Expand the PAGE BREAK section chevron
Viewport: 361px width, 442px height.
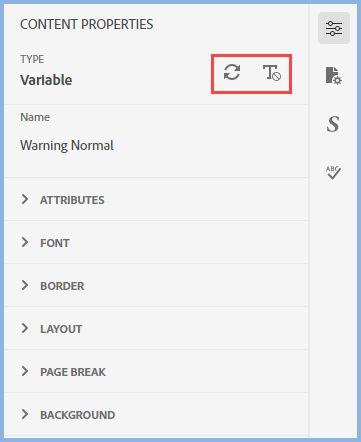(25, 371)
